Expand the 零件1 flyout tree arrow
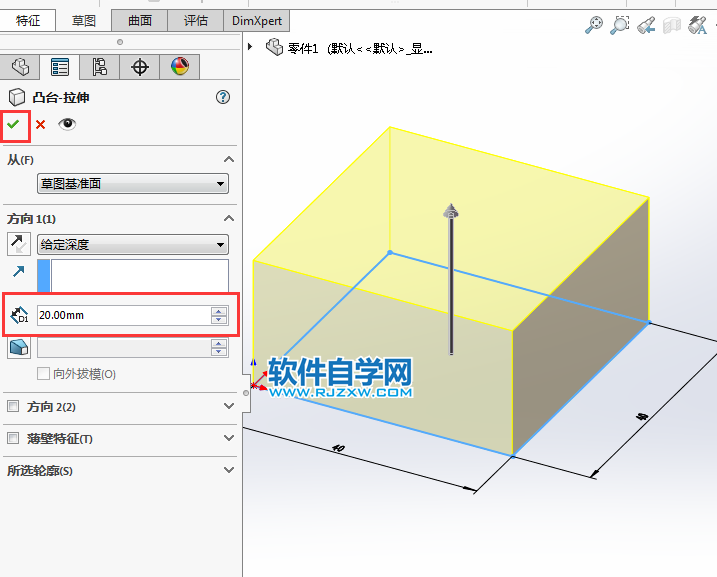The width and height of the screenshot is (717, 577). pyautogui.click(x=250, y=47)
